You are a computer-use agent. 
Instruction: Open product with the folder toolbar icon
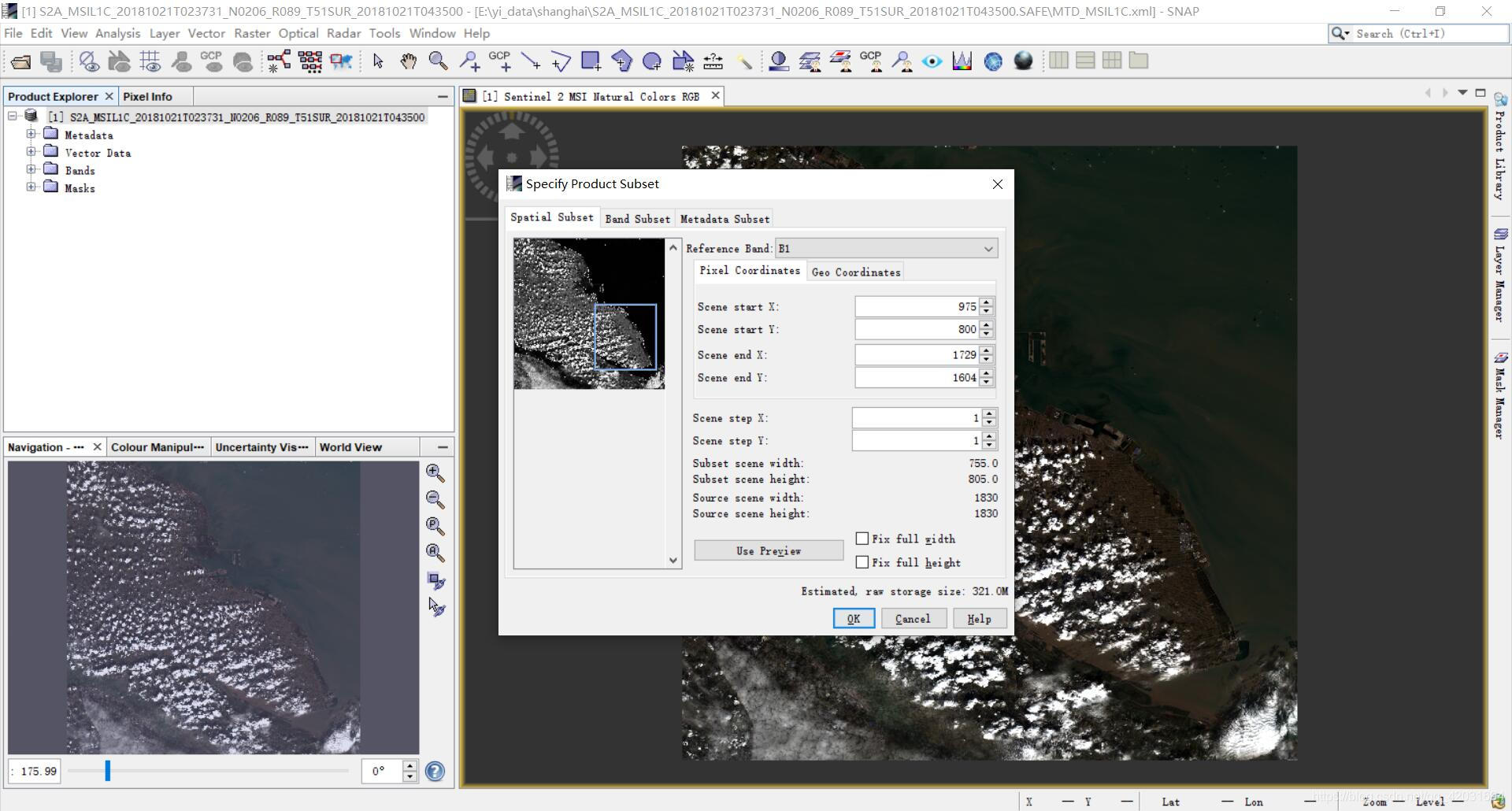pyautogui.click(x=21, y=61)
